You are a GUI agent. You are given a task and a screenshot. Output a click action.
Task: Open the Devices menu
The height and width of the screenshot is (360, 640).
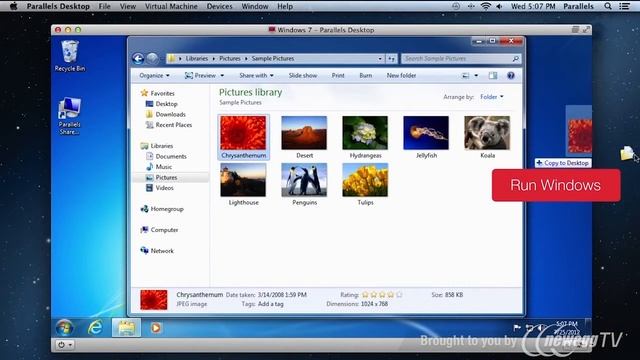(x=219, y=6)
